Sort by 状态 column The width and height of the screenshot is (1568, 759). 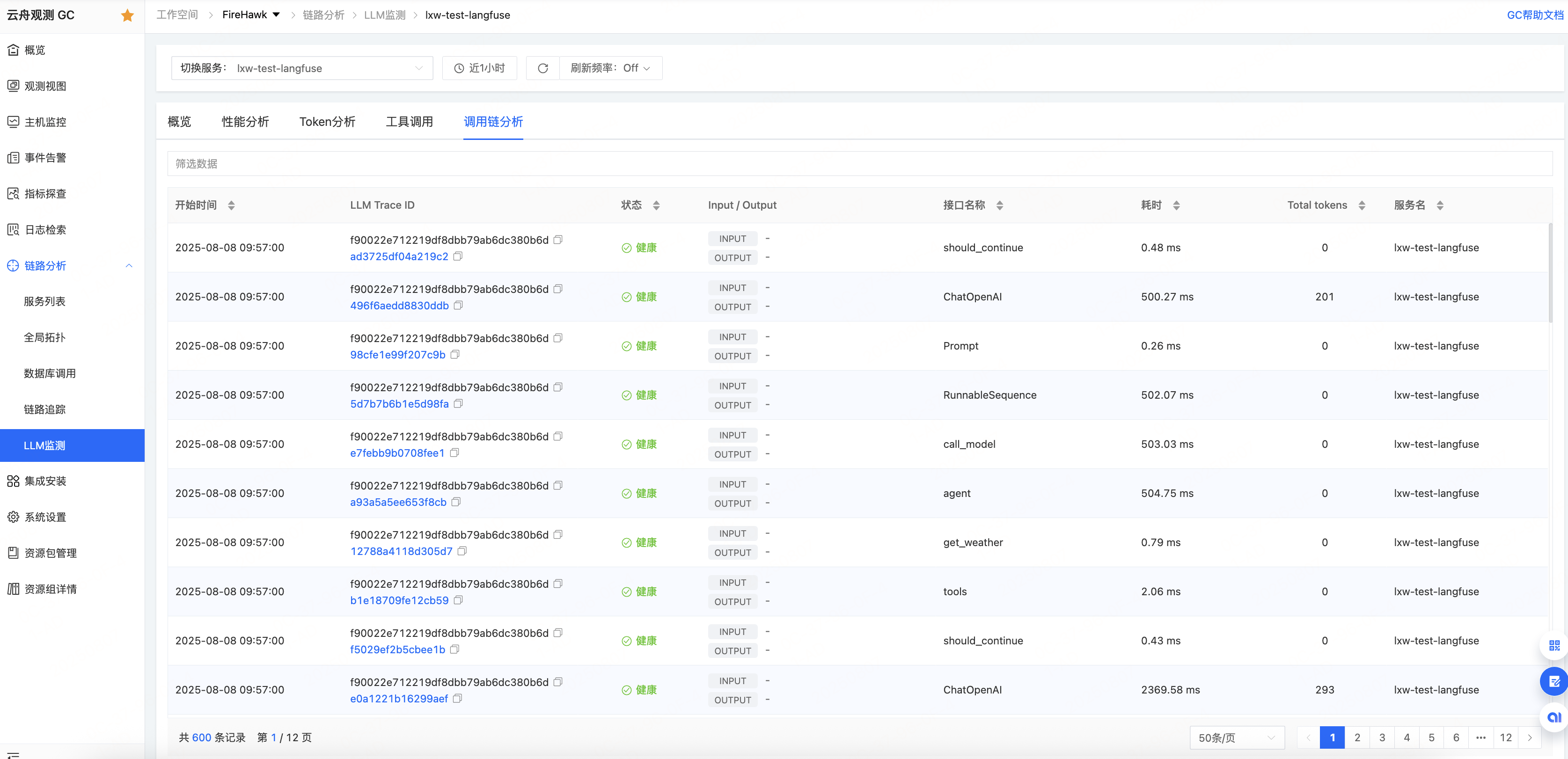click(656, 206)
